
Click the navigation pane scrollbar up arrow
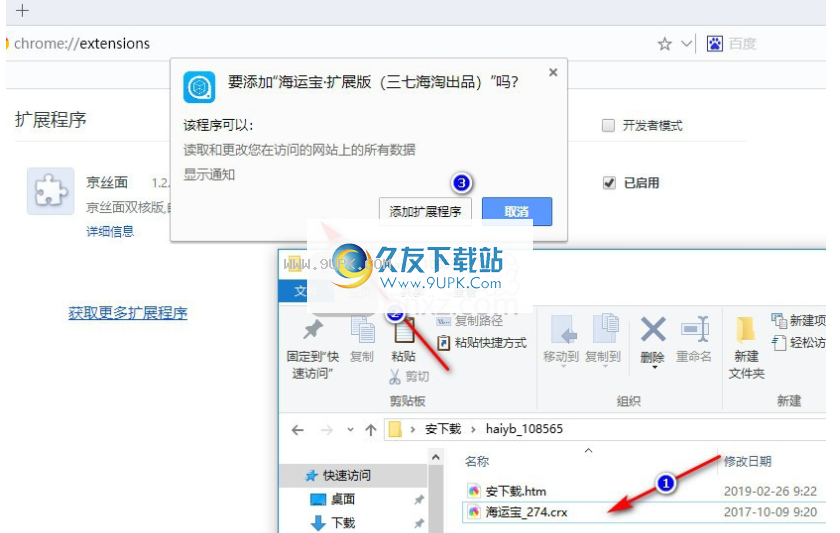coord(436,457)
